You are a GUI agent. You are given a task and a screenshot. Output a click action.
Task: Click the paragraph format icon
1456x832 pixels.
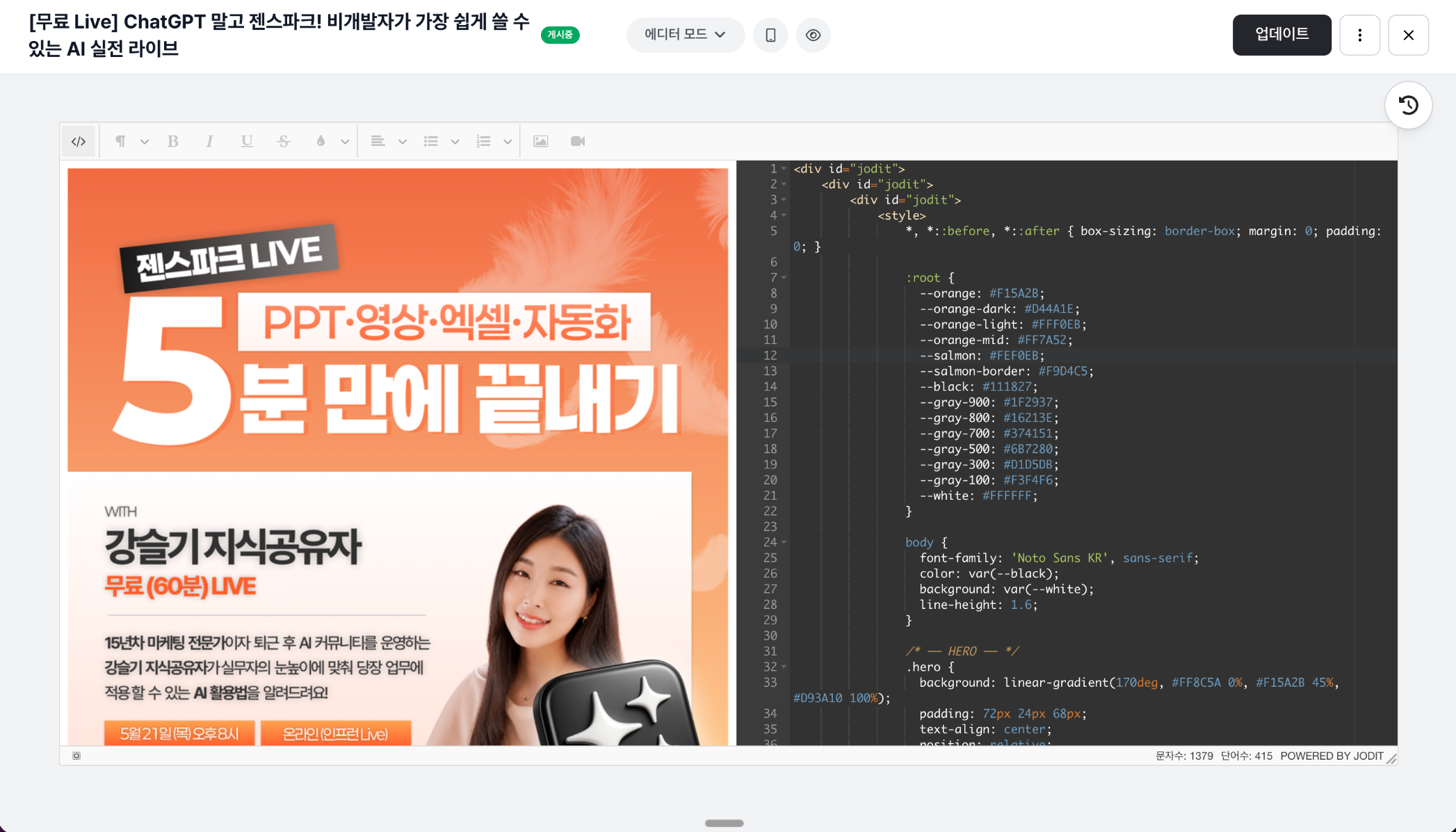[121, 141]
